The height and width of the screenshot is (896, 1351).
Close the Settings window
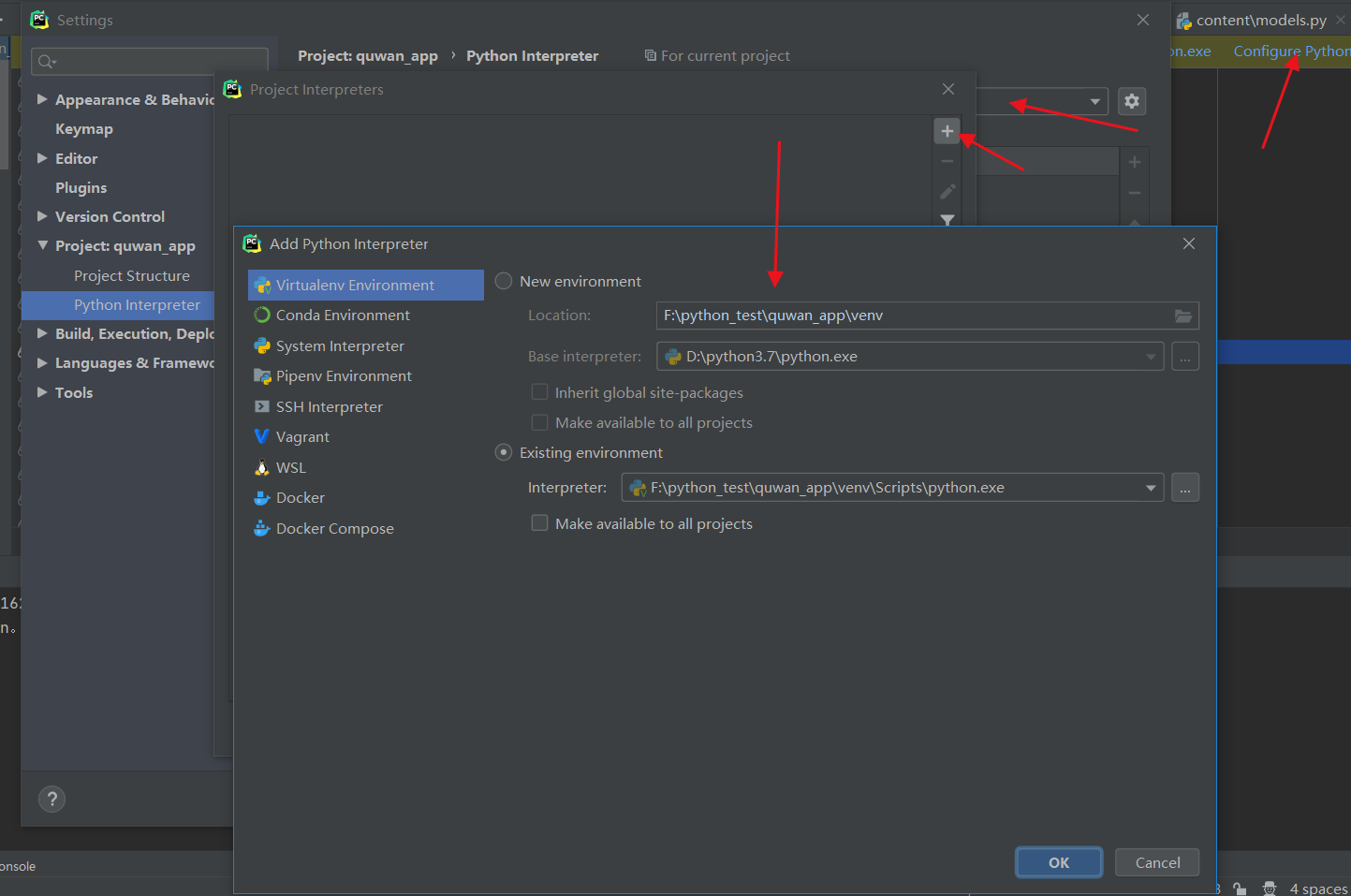[x=1143, y=20]
